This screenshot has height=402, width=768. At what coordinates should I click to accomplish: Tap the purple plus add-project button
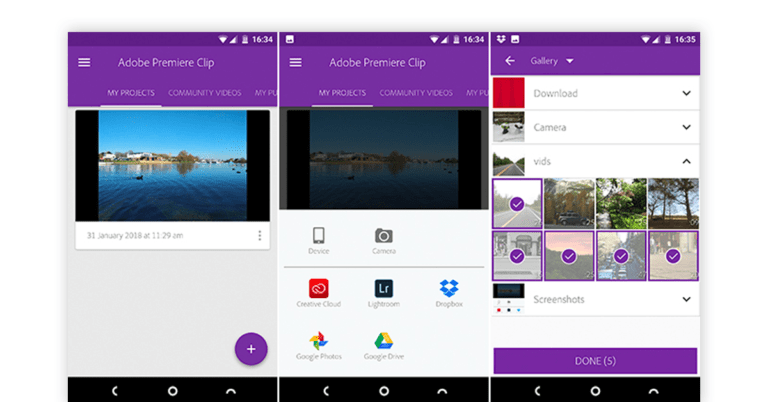point(251,349)
